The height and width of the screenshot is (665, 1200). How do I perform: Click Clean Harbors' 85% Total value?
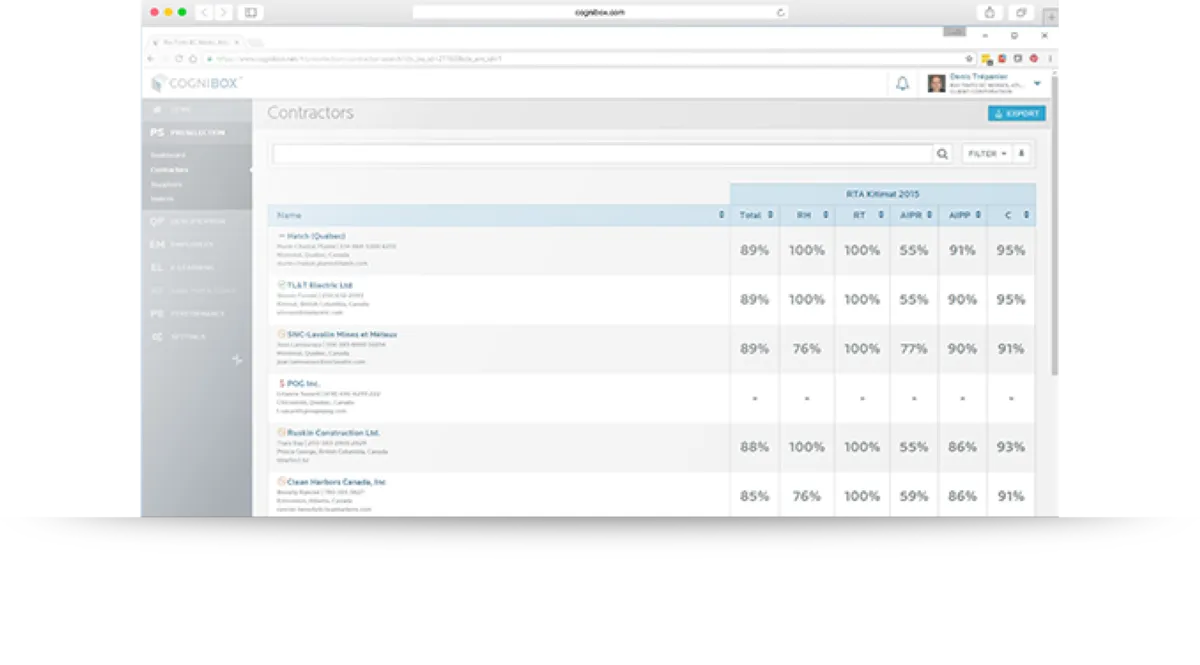pos(755,496)
